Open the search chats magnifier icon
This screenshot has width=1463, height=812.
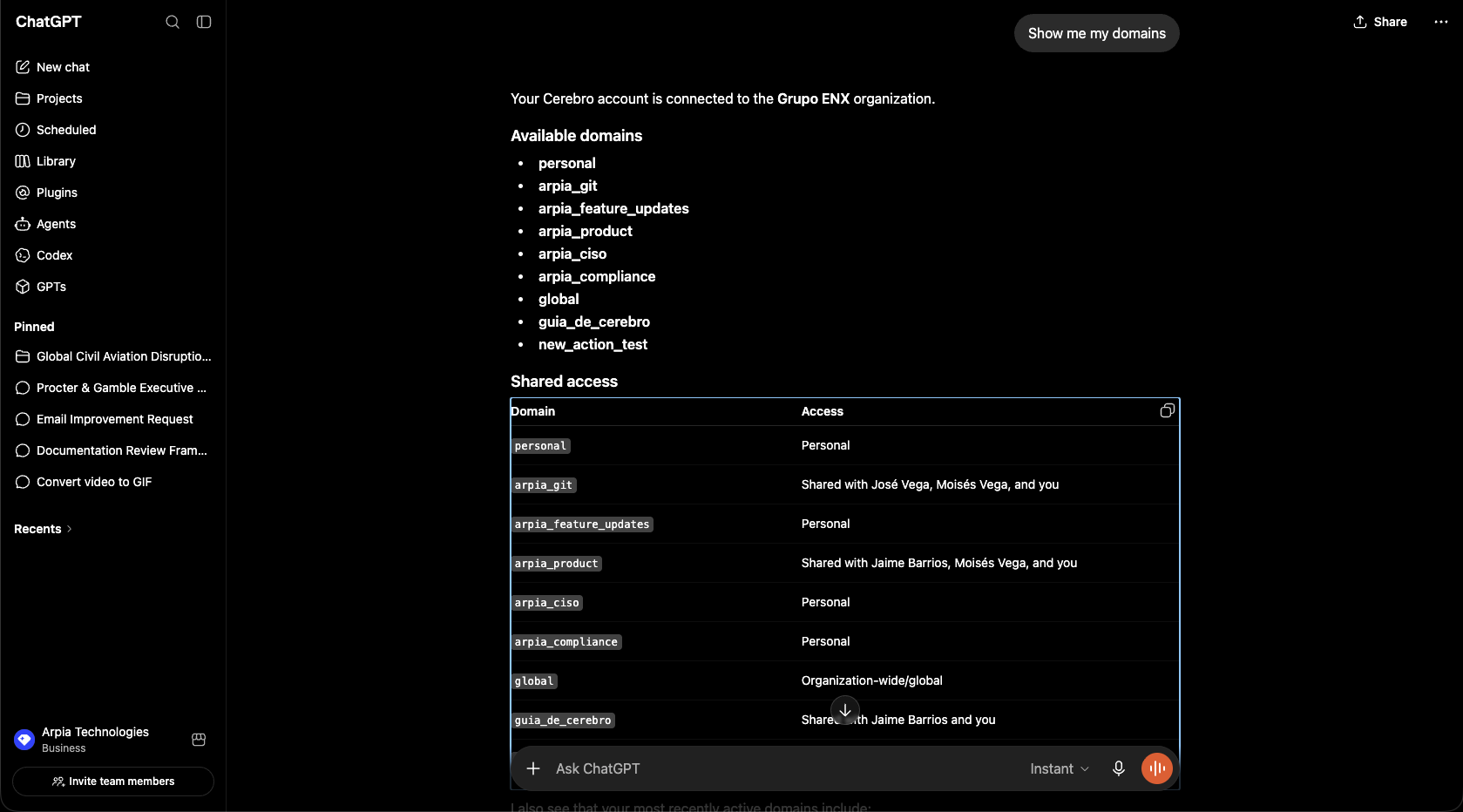[173, 22]
